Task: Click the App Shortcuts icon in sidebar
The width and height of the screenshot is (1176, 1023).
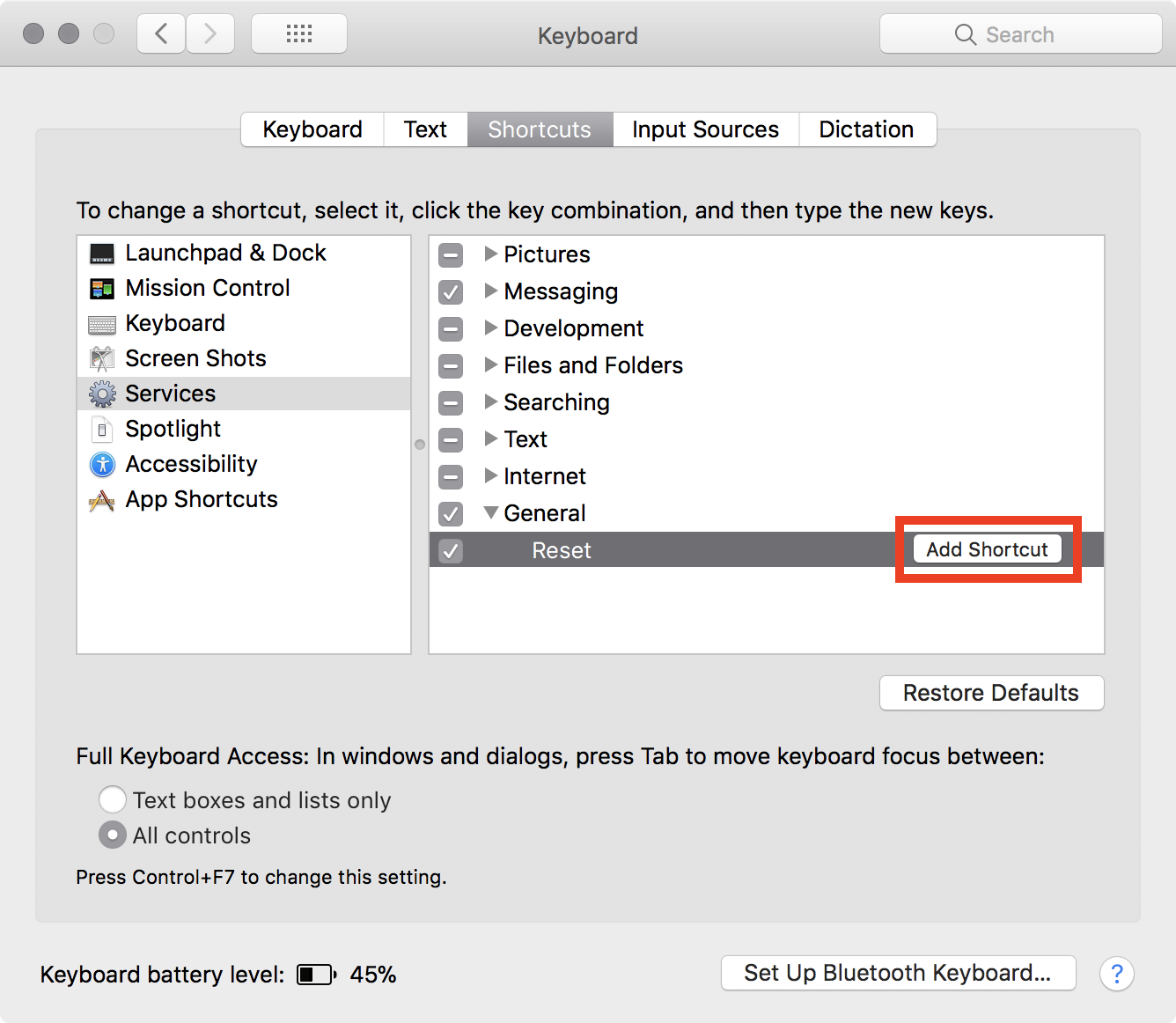Action: 102,500
